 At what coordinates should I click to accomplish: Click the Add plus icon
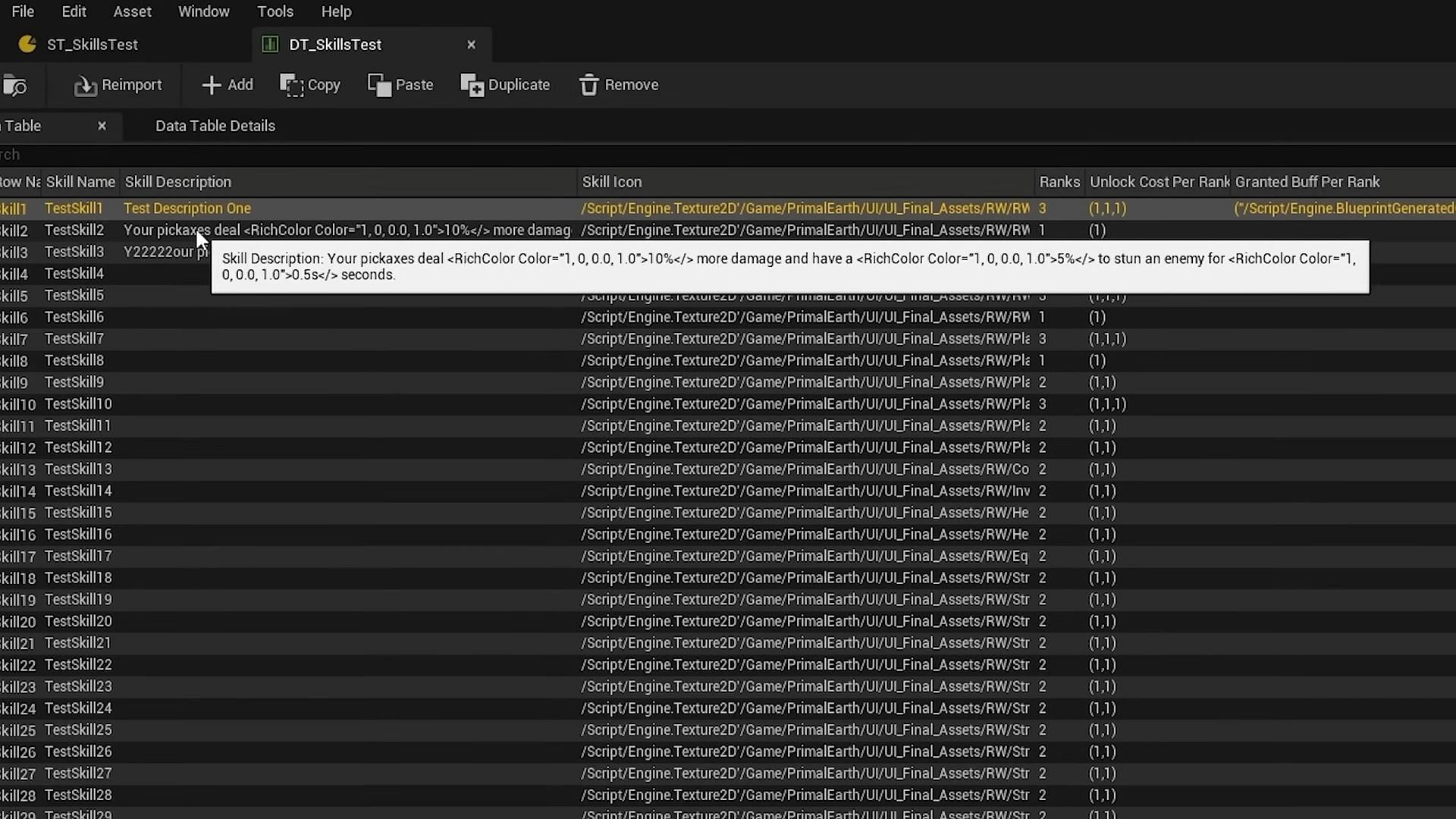[212, 85]
